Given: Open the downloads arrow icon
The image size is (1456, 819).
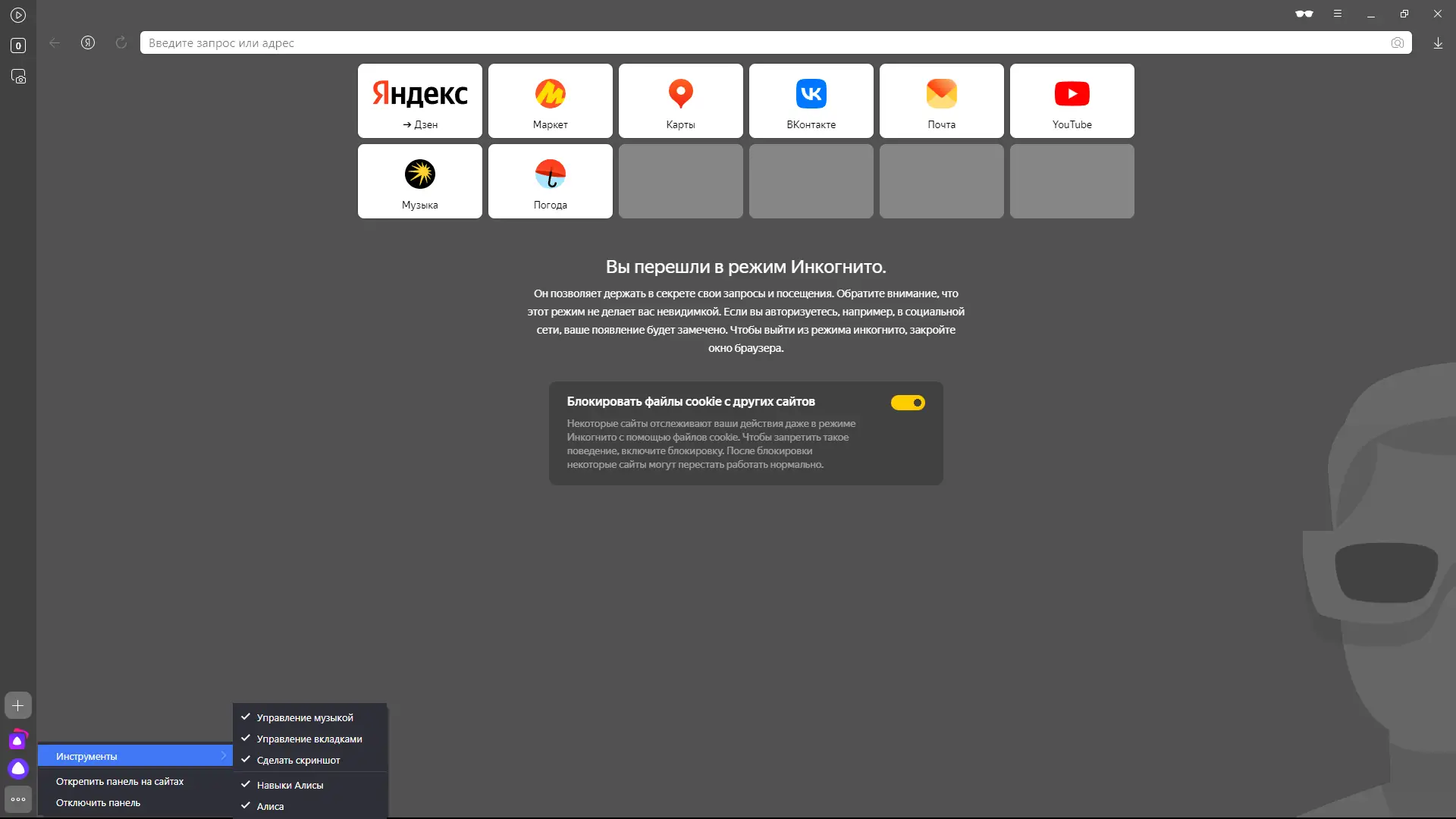Looking at the screenshot, I should pos(1438,43).
